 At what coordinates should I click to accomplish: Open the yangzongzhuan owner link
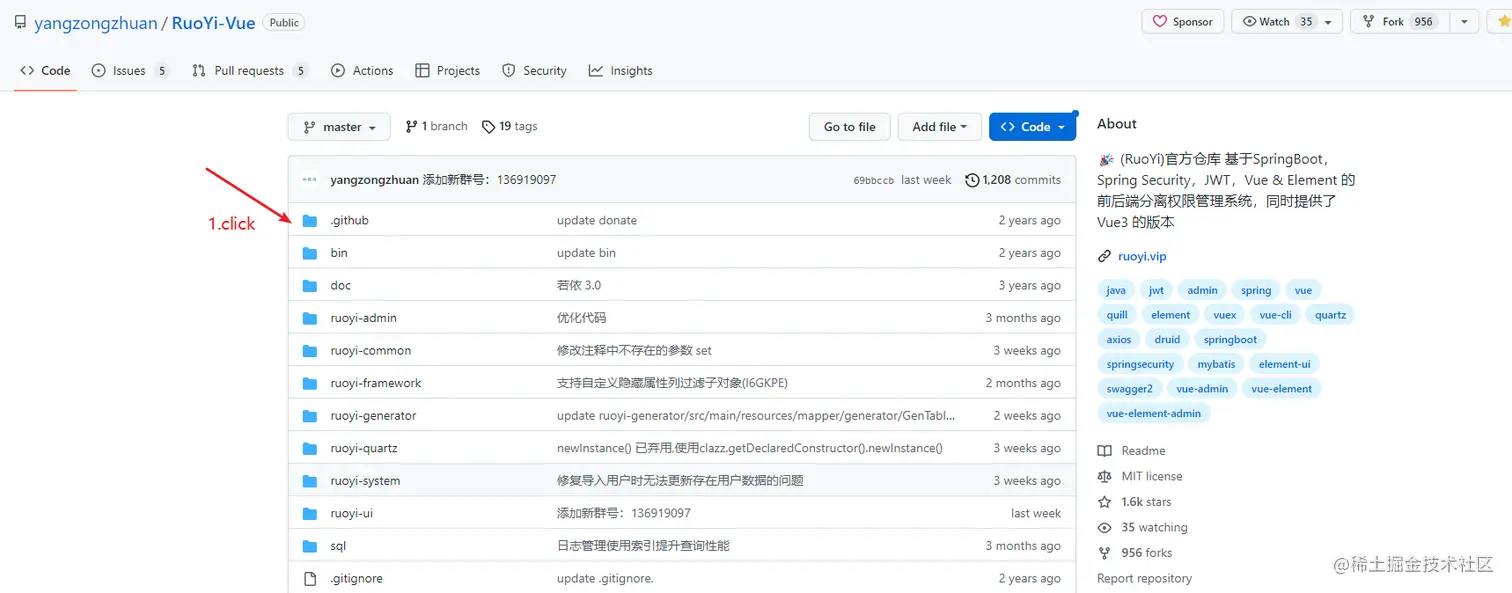(x=94, y=23)
